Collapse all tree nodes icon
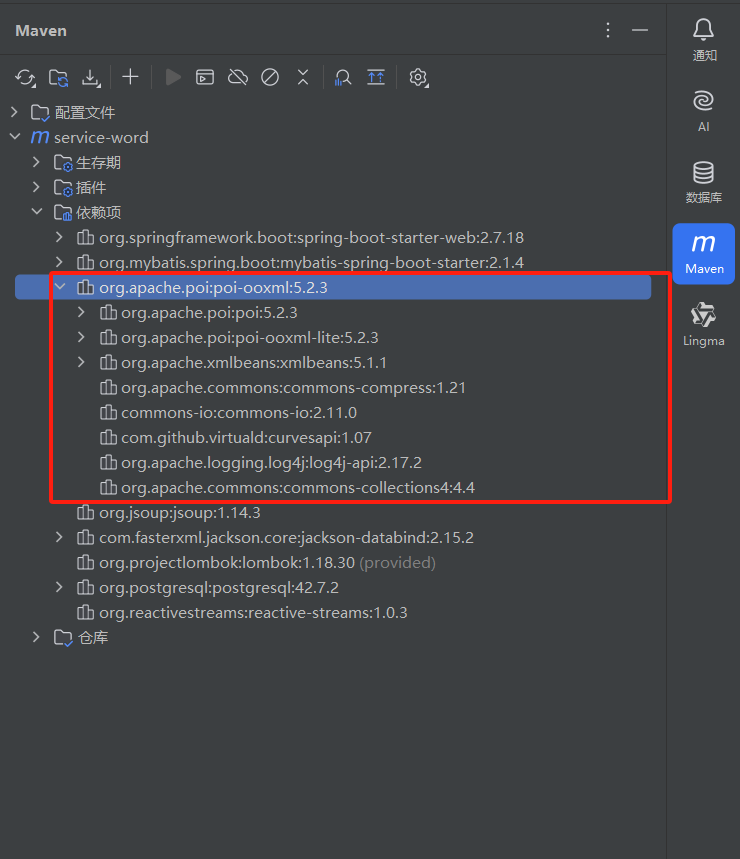740x859 pixels. 303,77
